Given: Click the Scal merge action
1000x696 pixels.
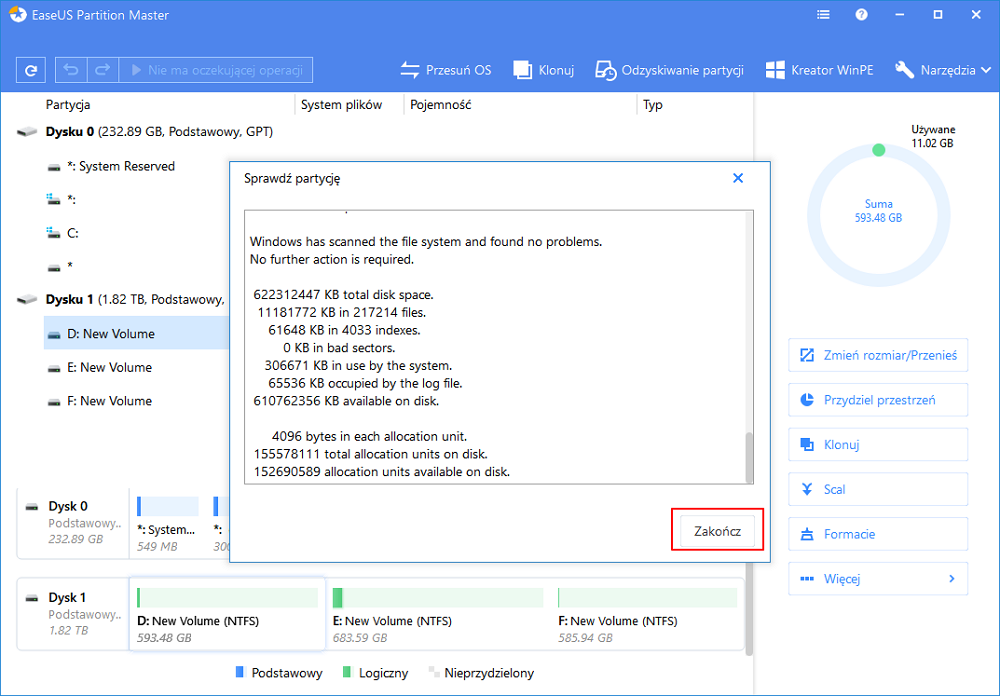Looking at the screenshot, I should coord(878,489).
